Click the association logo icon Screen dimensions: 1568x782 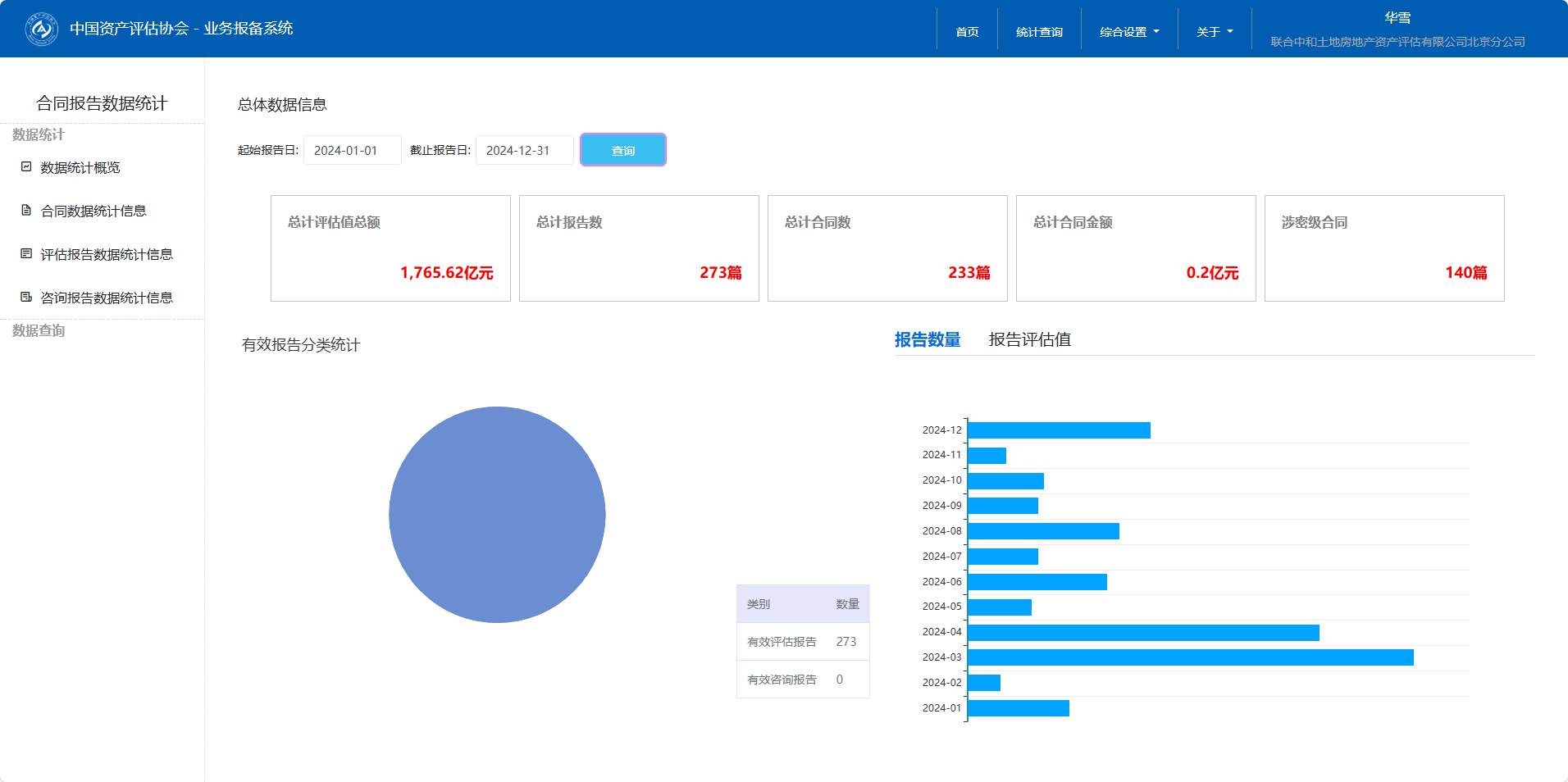tap(41, 30)
